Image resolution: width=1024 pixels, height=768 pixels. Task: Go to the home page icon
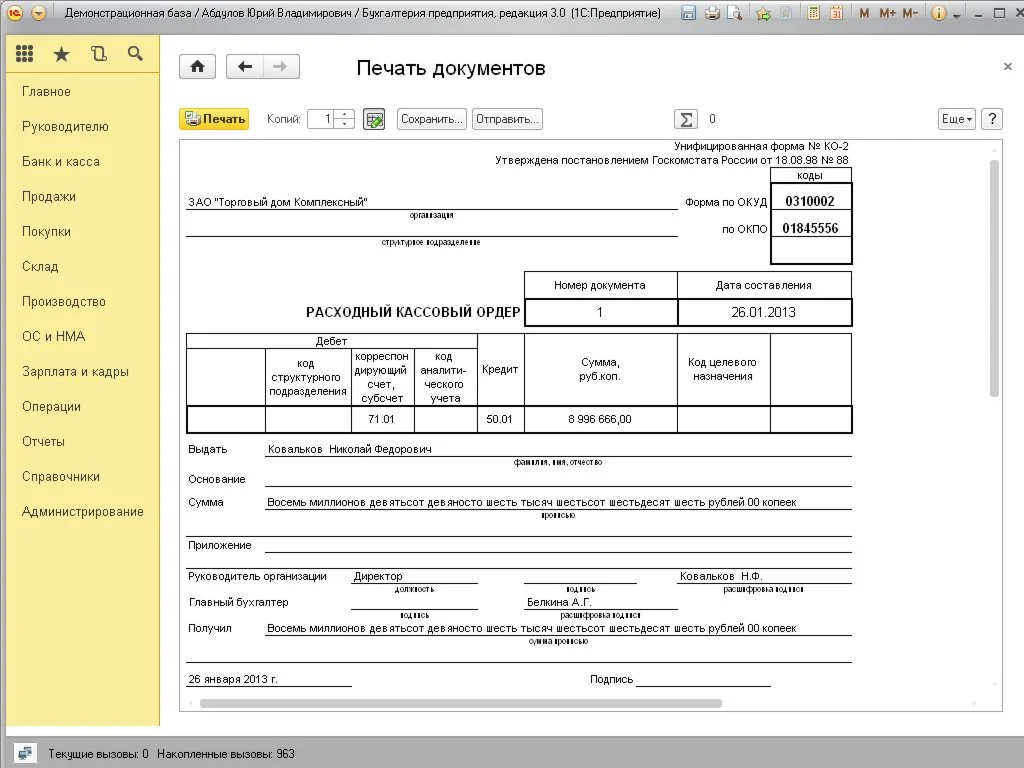(198, 67)
